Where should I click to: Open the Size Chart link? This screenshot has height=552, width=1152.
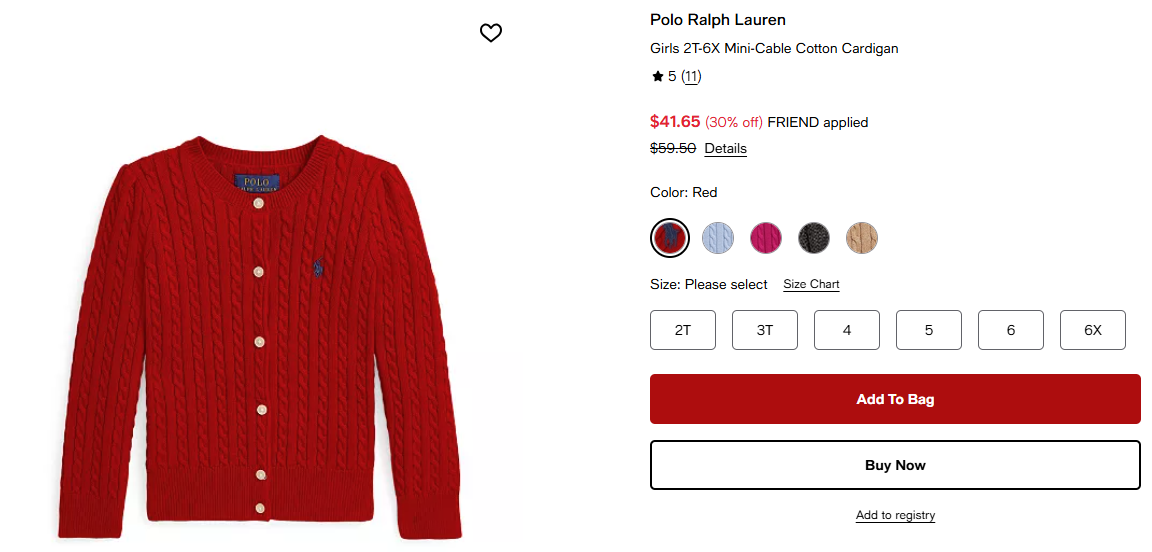pos(811,284)
